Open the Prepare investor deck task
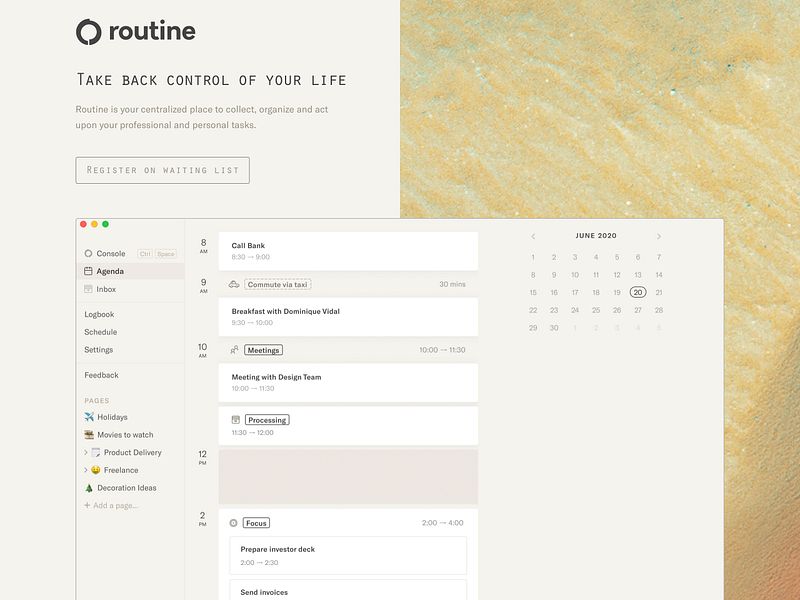The width and height of the screenshot is (800, 600). click(x=348, y=555)
